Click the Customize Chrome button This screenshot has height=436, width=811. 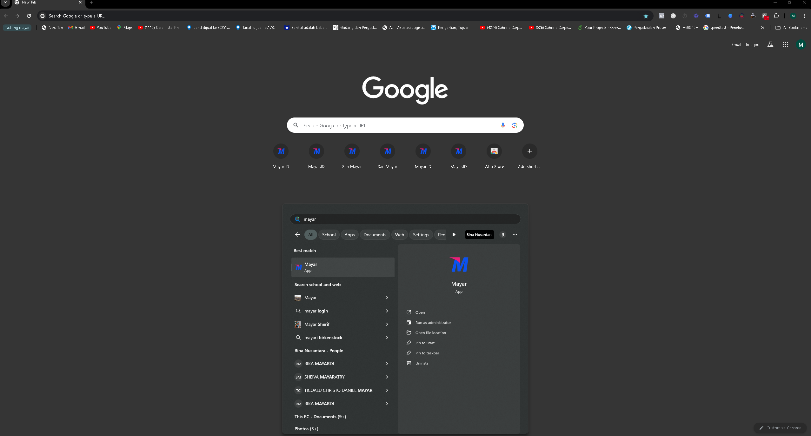[x=780, y=428]
